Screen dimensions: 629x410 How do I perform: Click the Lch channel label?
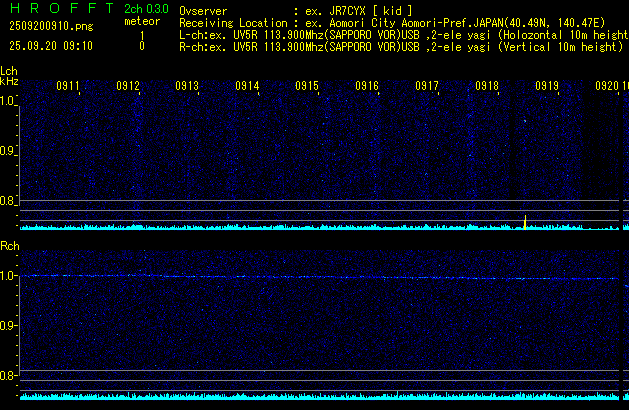tap(9, 71)
